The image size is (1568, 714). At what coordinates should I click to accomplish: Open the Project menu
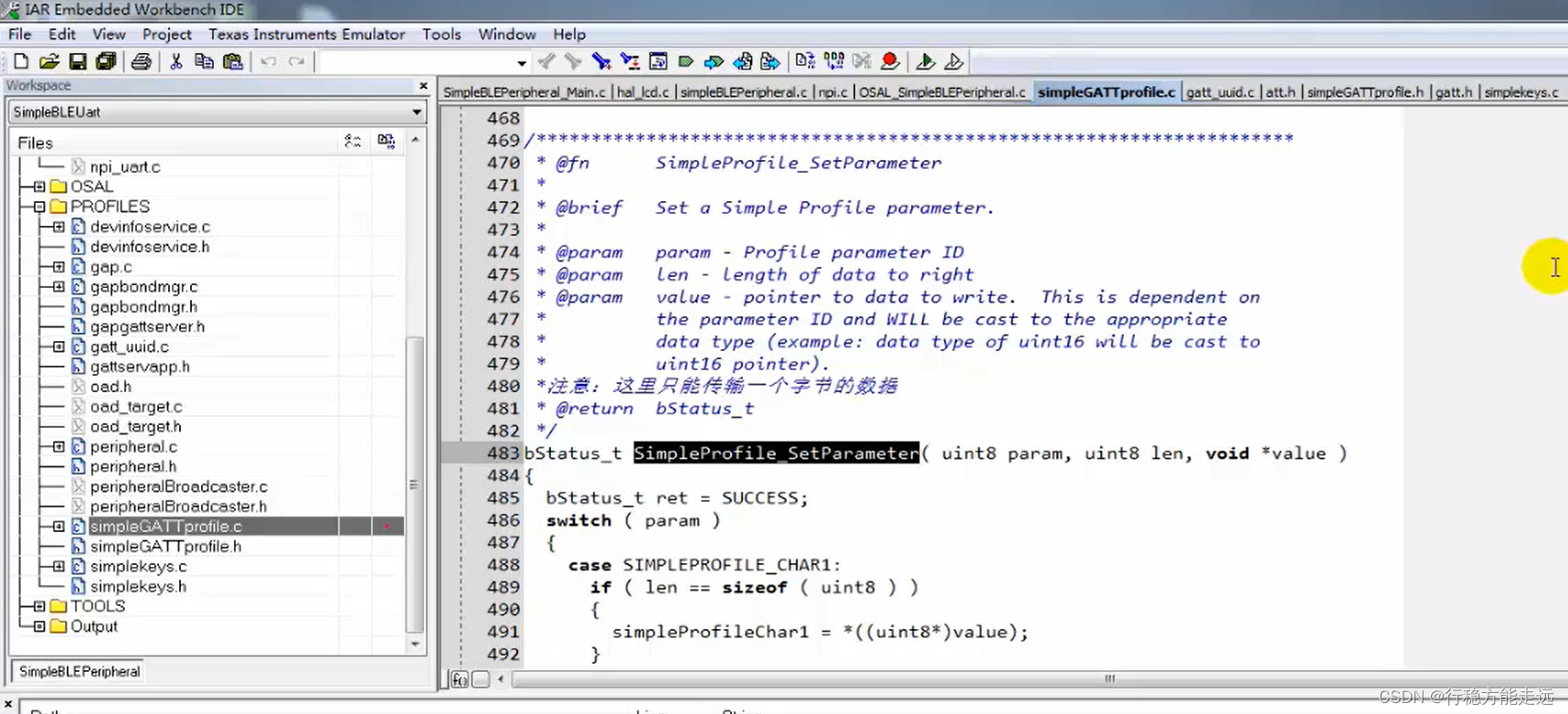pyautogui.click(x=166, y=34)
